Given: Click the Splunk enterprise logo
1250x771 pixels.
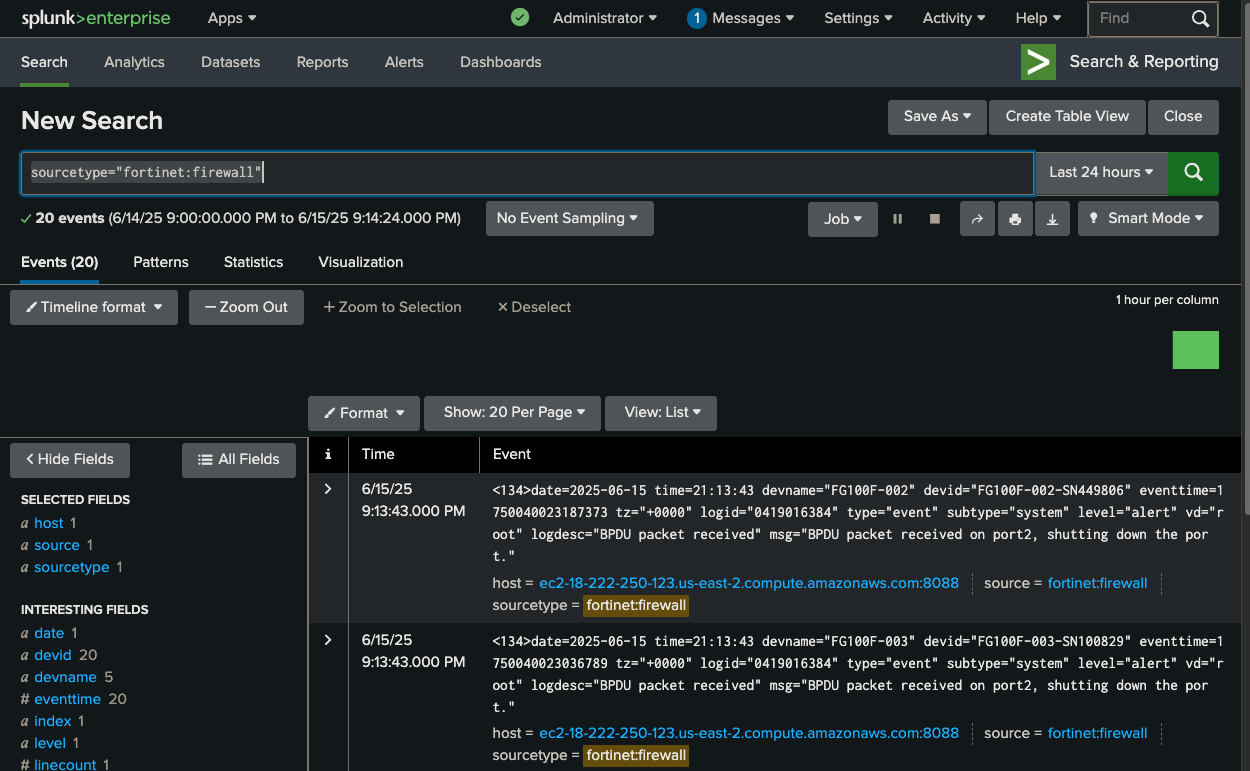Looking at the screenshot, I should pyautogui.click(x=96, y=18).
